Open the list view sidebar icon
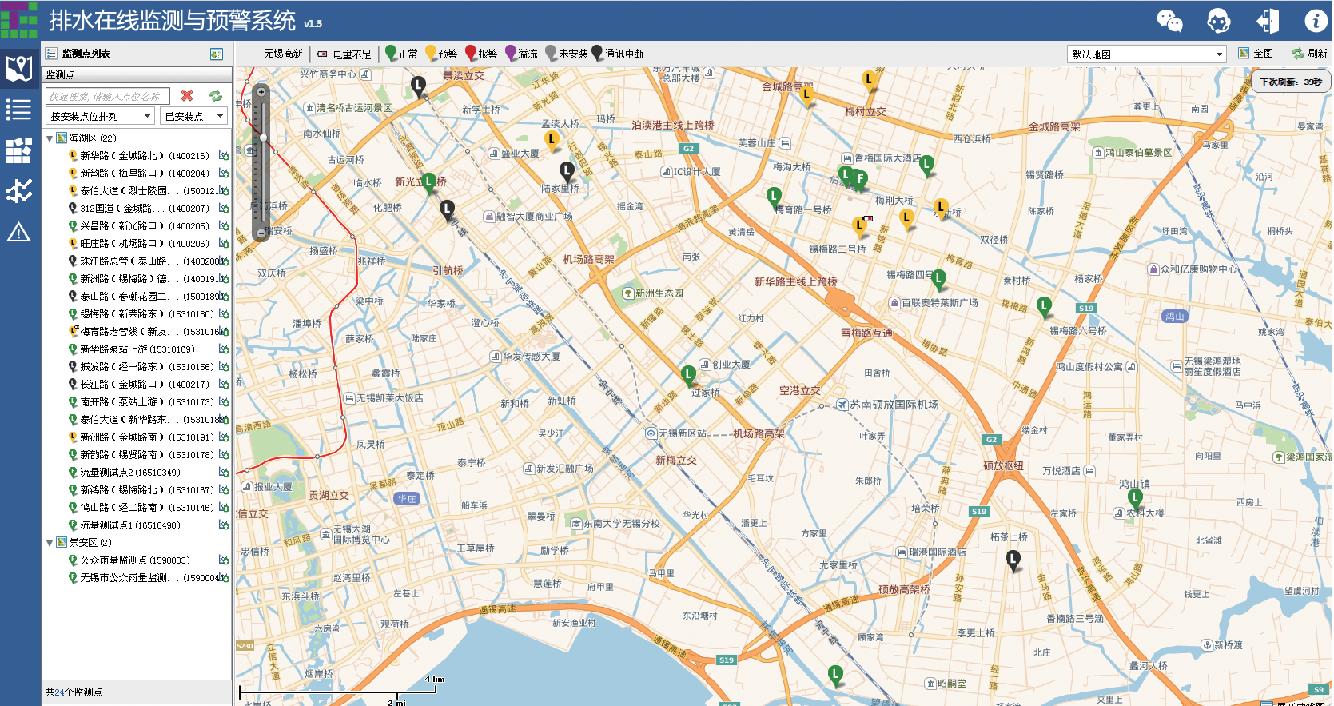1334x706 pixels. pyautogui.click(x=19, y=109)
